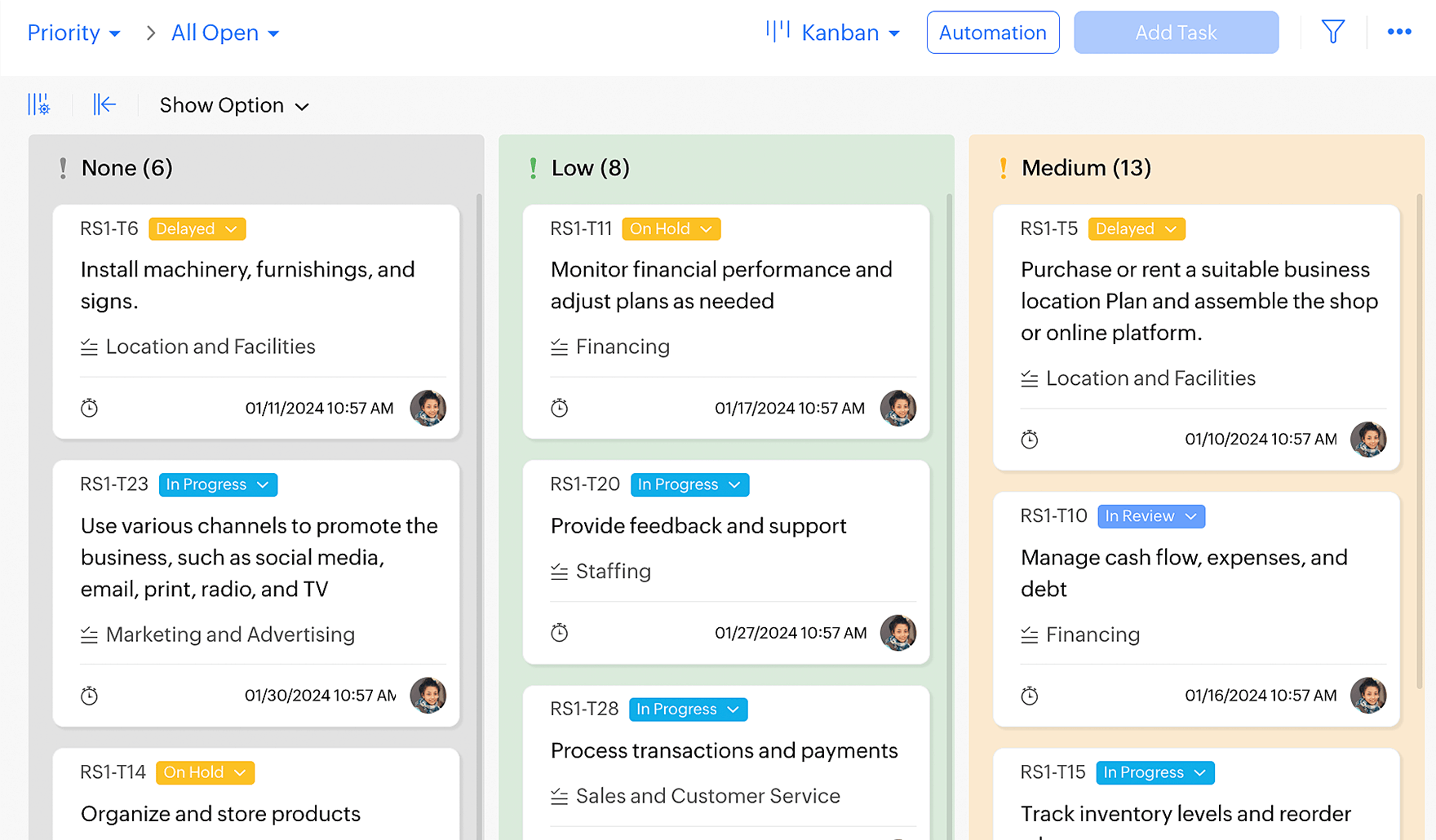Click the Automation button
The height and width of the screenshot is (840, 1436).
click(992, 33)
